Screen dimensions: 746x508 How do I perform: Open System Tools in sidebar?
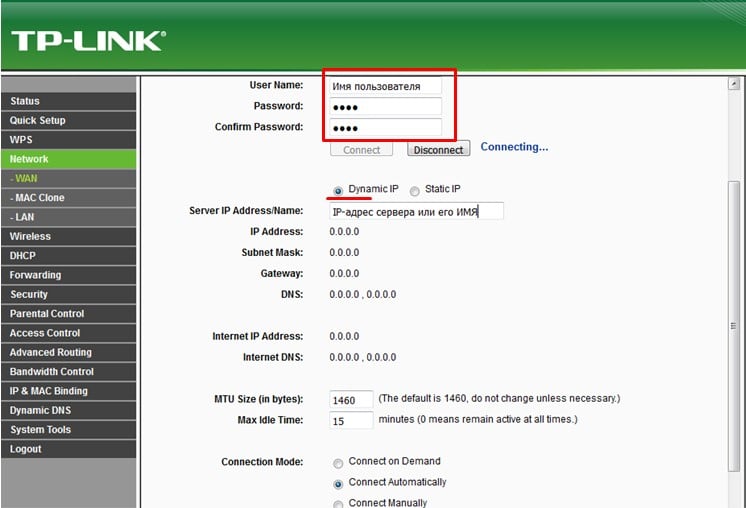point(68,430)
